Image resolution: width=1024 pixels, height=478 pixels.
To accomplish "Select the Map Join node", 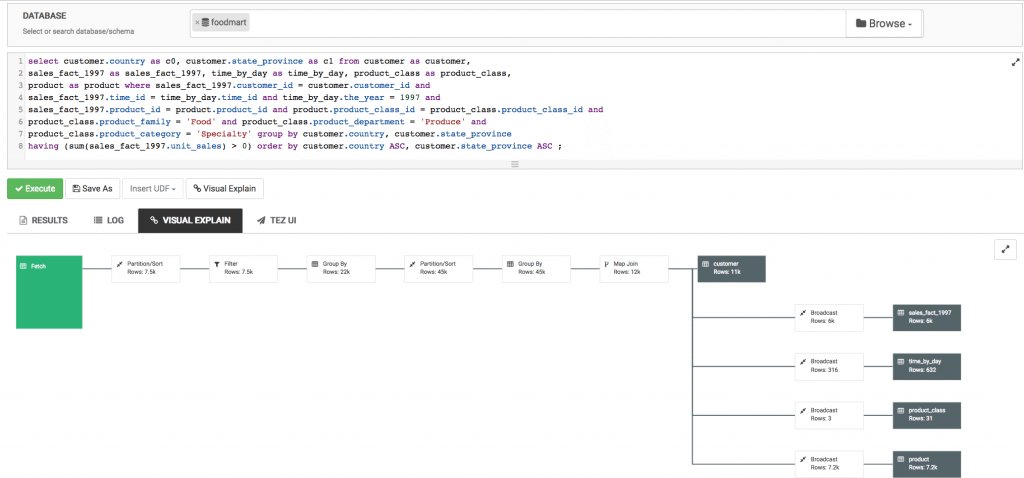I will pos(634,268).
